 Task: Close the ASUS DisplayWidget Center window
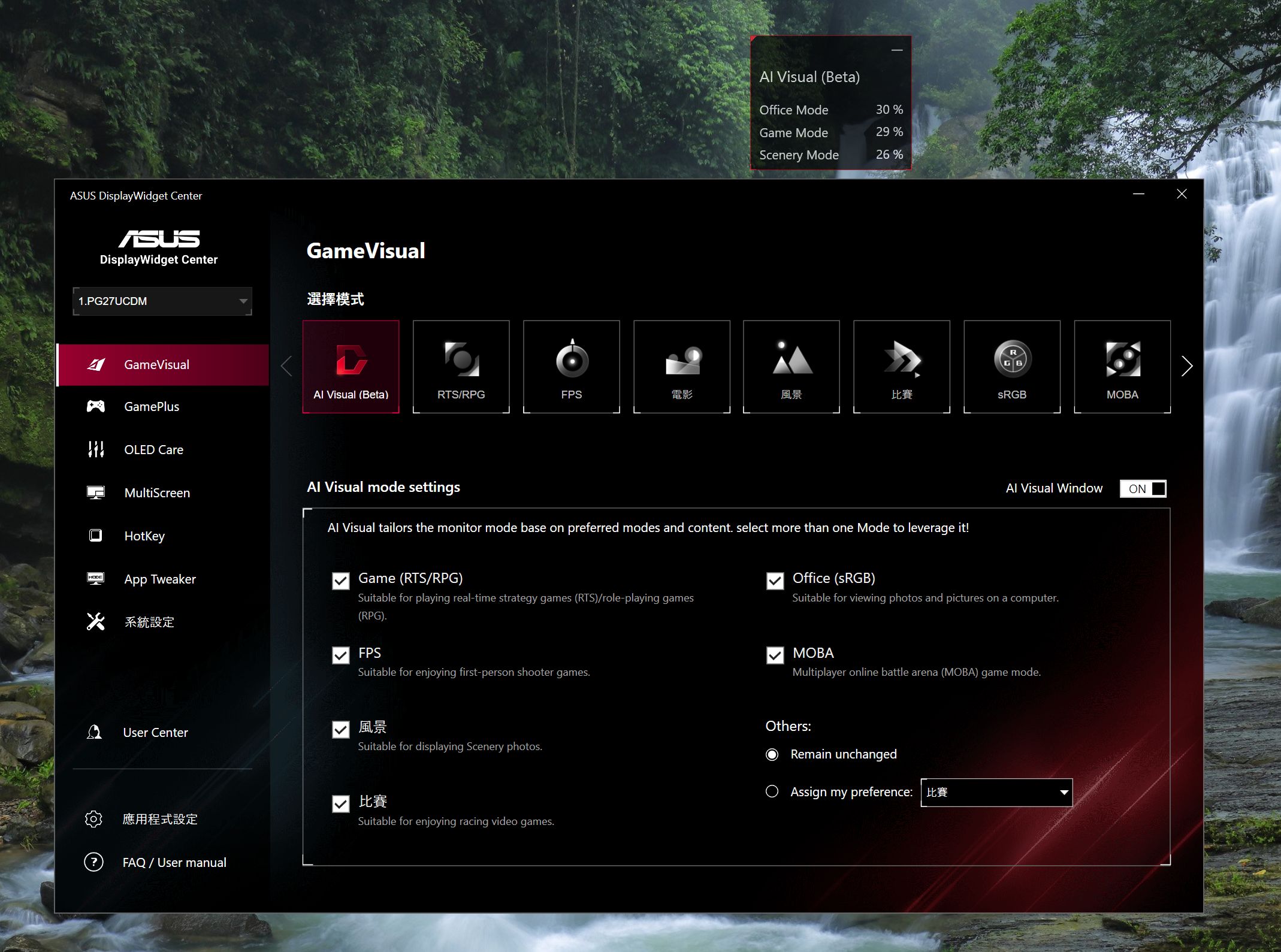pyautogui.click(x=1182, y=194)
